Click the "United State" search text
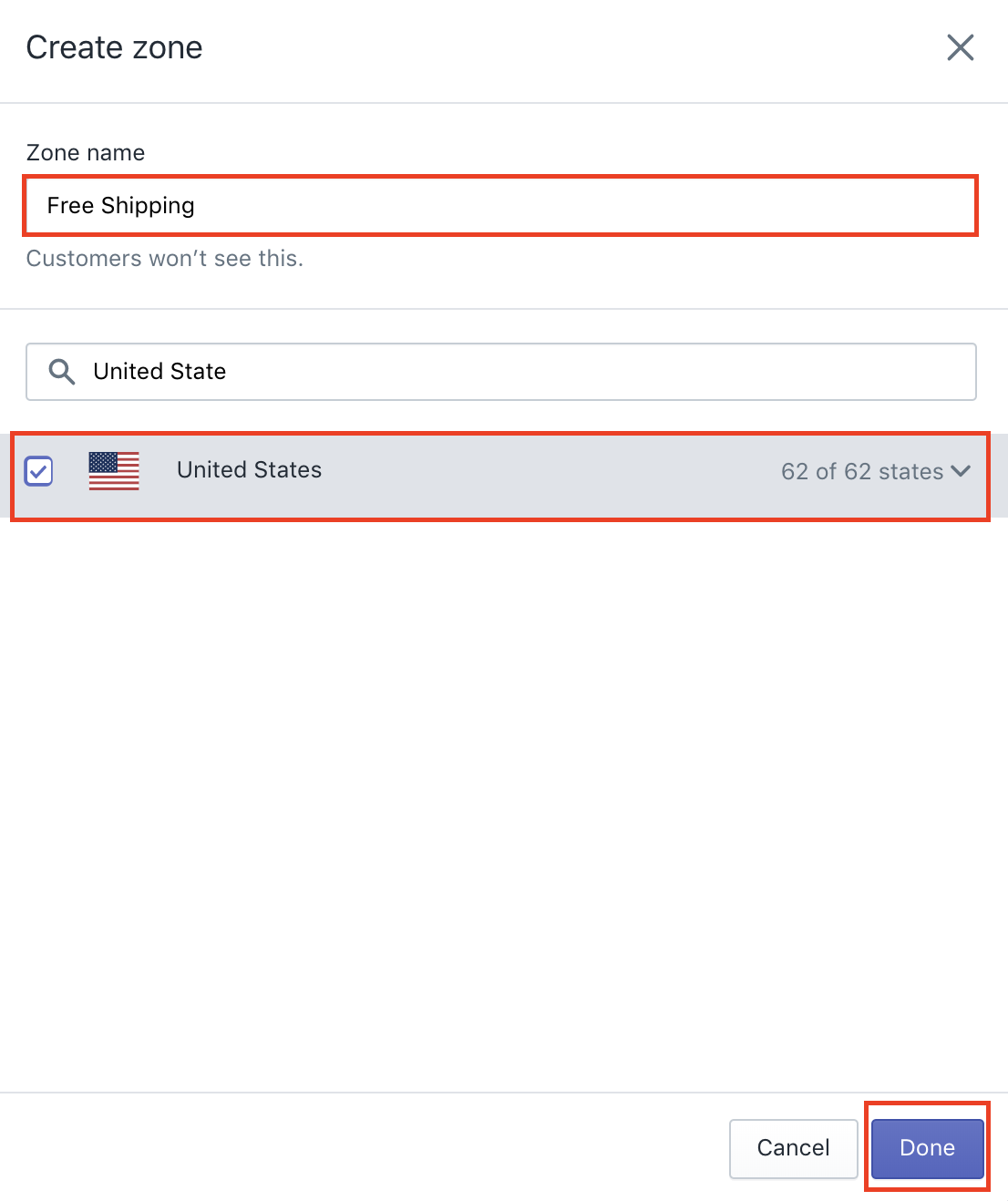 pos(159,372)
